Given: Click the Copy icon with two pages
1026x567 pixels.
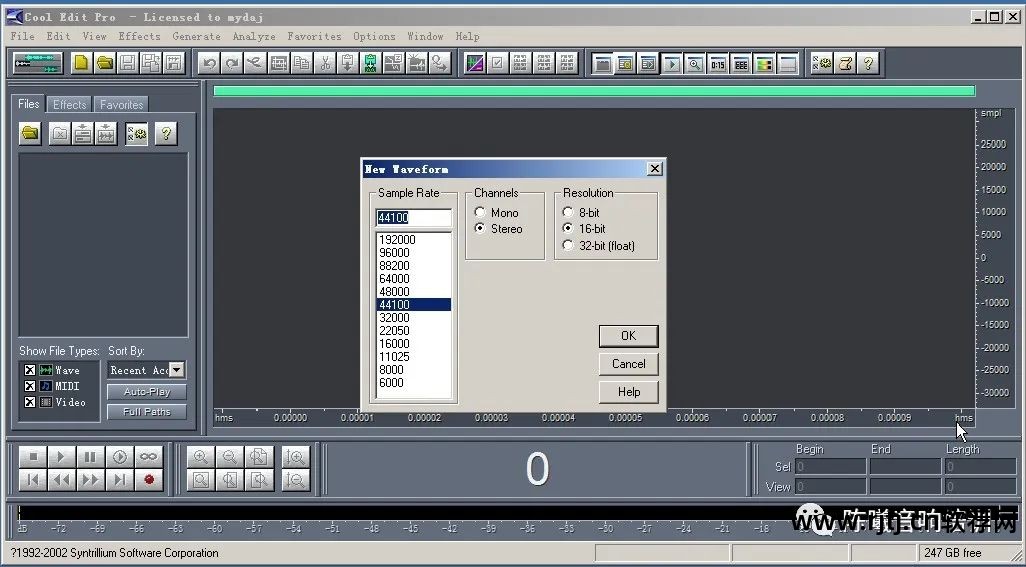Looking at the screenshot, I should (302, 63).
